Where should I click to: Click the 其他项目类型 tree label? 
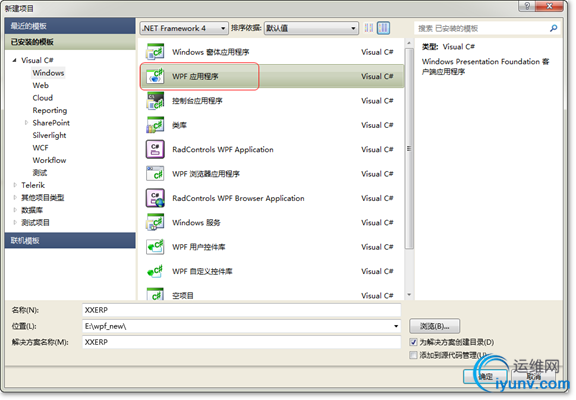[43, 198]
